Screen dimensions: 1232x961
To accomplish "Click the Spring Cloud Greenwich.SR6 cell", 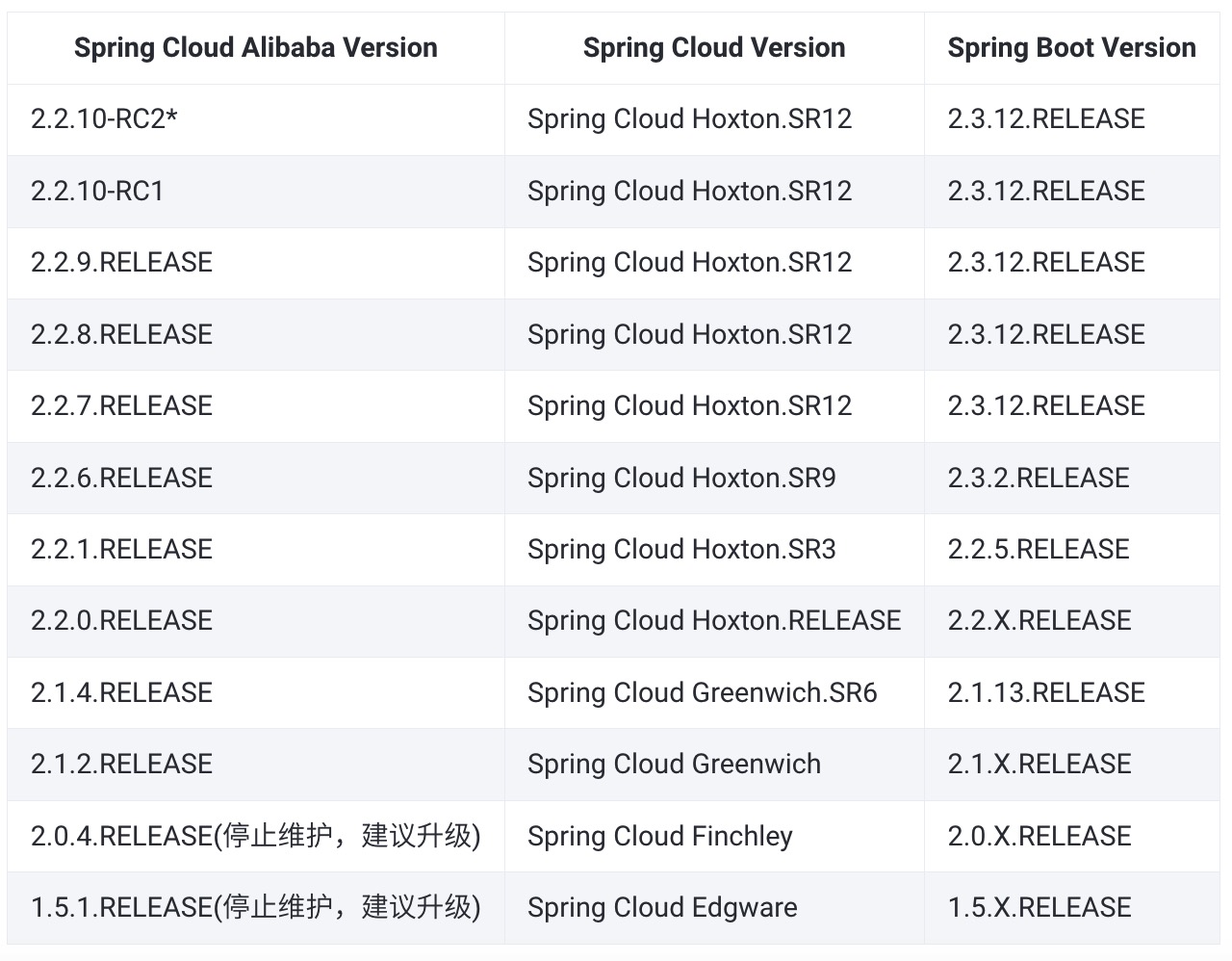I will (x=714, y=692).
